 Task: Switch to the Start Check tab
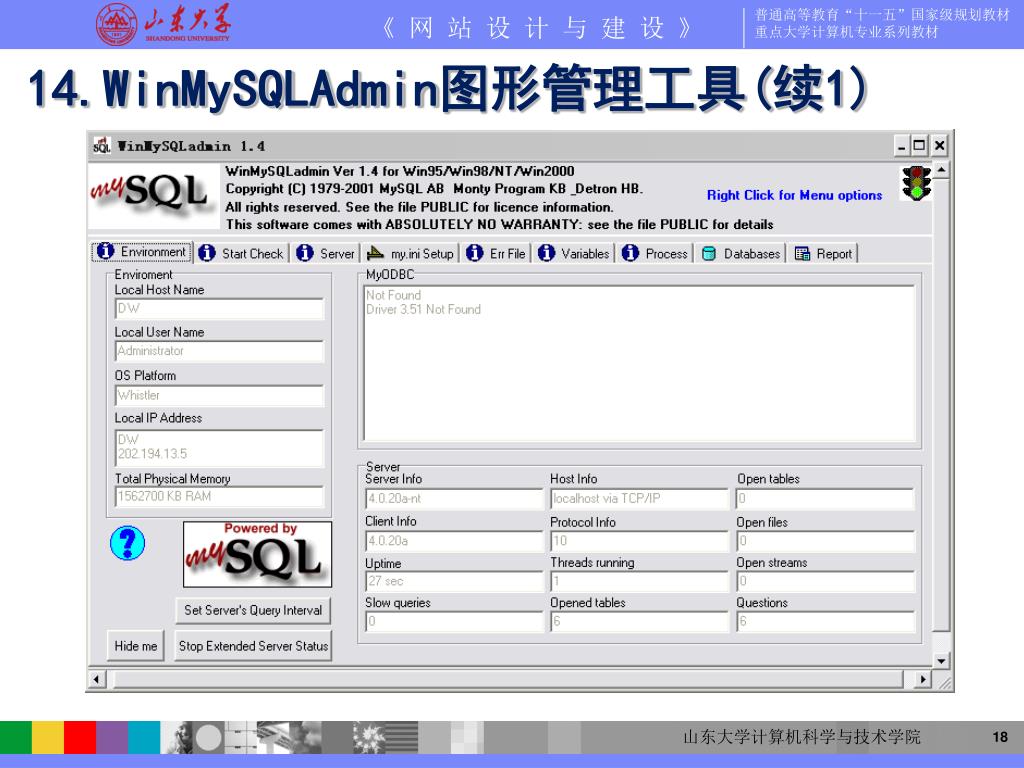coord(241,253)
